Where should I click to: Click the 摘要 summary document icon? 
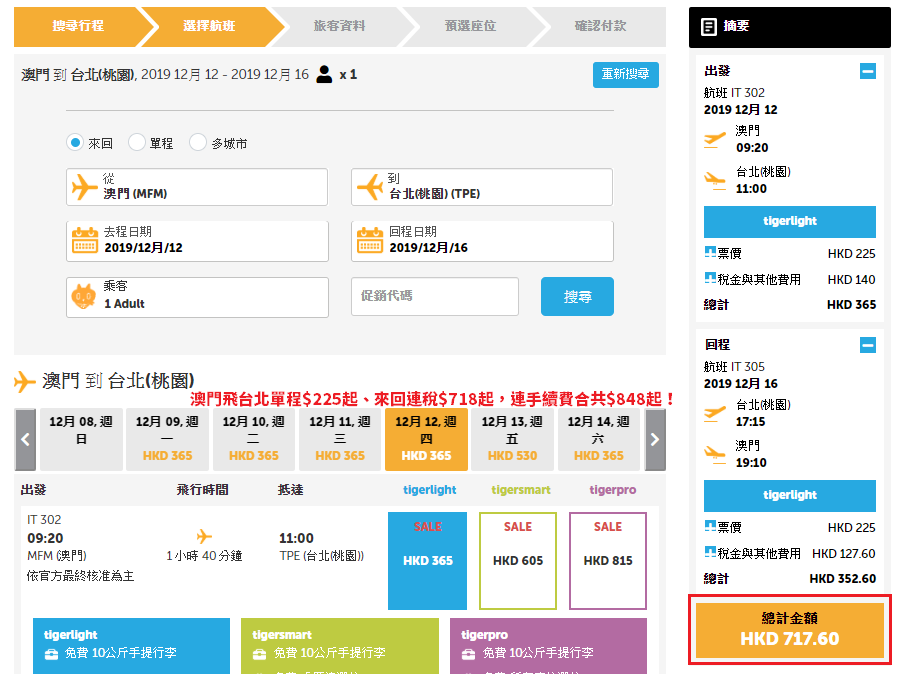(708, 27)
